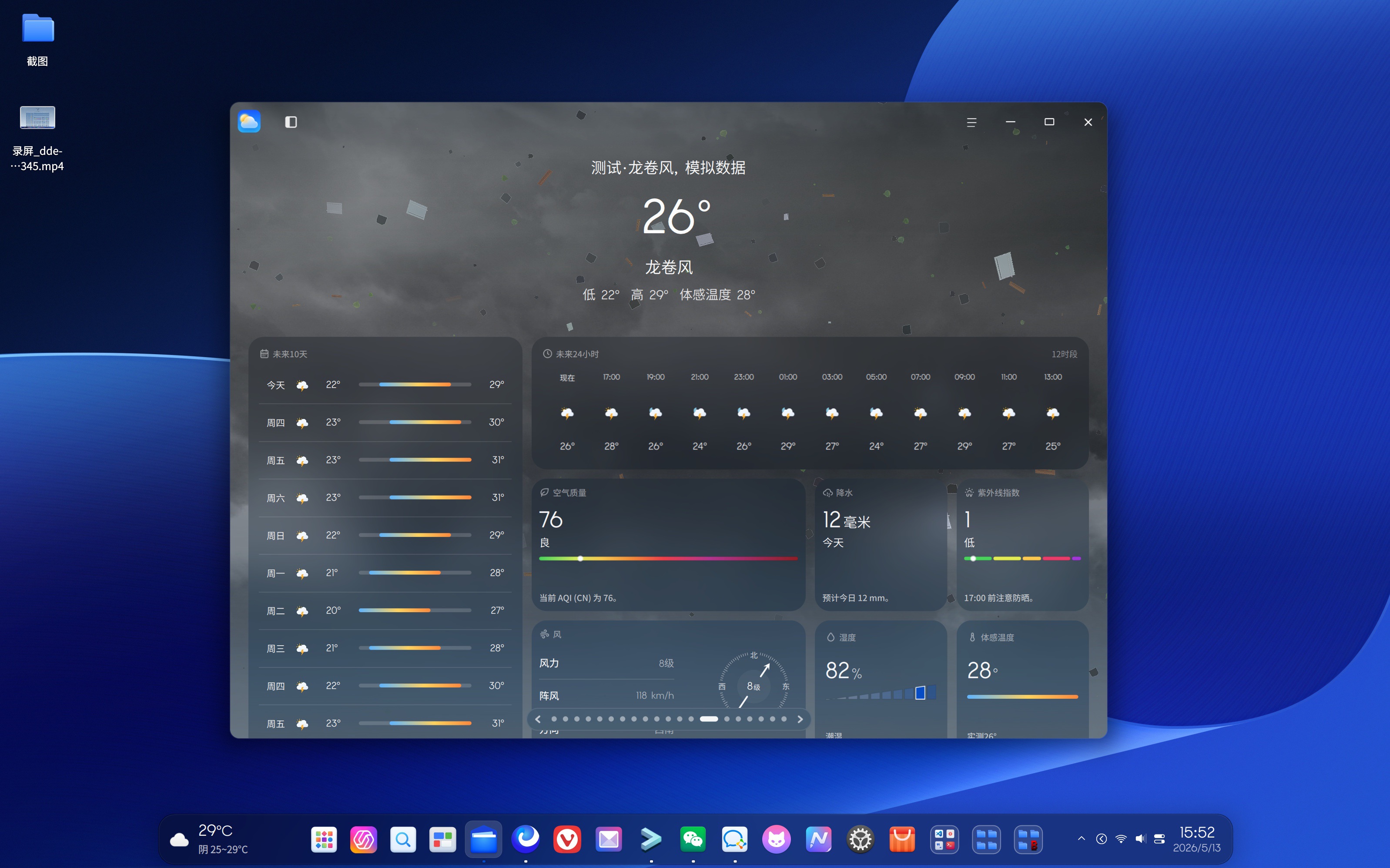1390x868 pixels.
Task: Click the wind direction compass
Action: [x=754, y=685]
